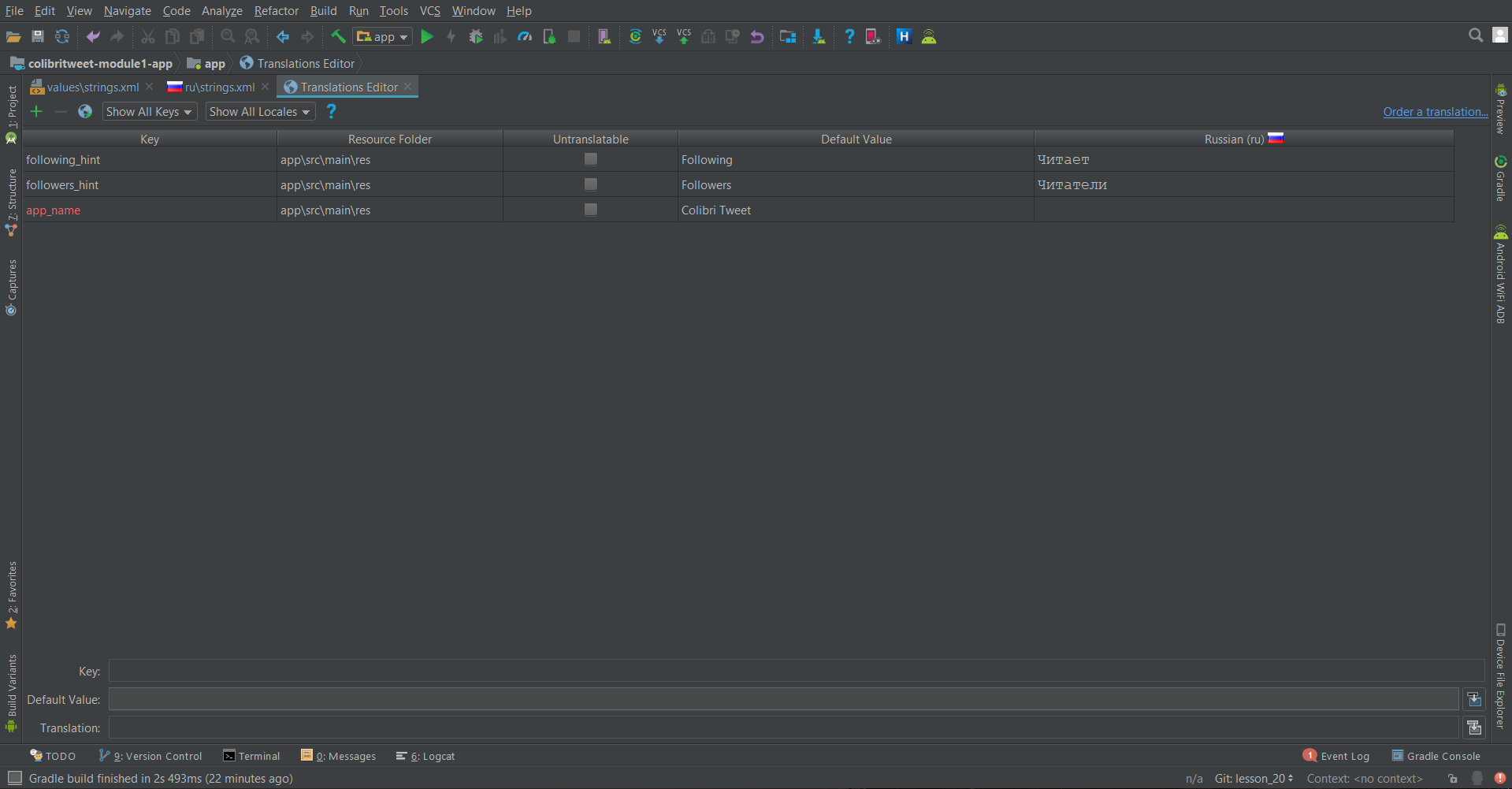Open the Show All Locales dropdown

point(260,112)
